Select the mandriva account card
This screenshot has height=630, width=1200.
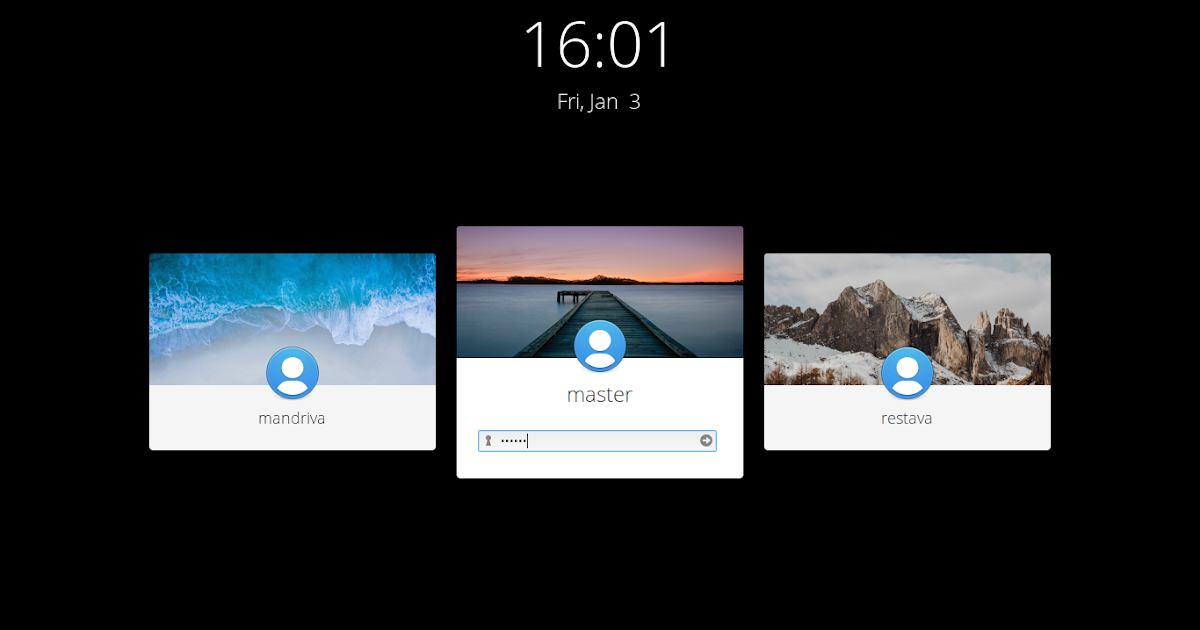[291, 350]
